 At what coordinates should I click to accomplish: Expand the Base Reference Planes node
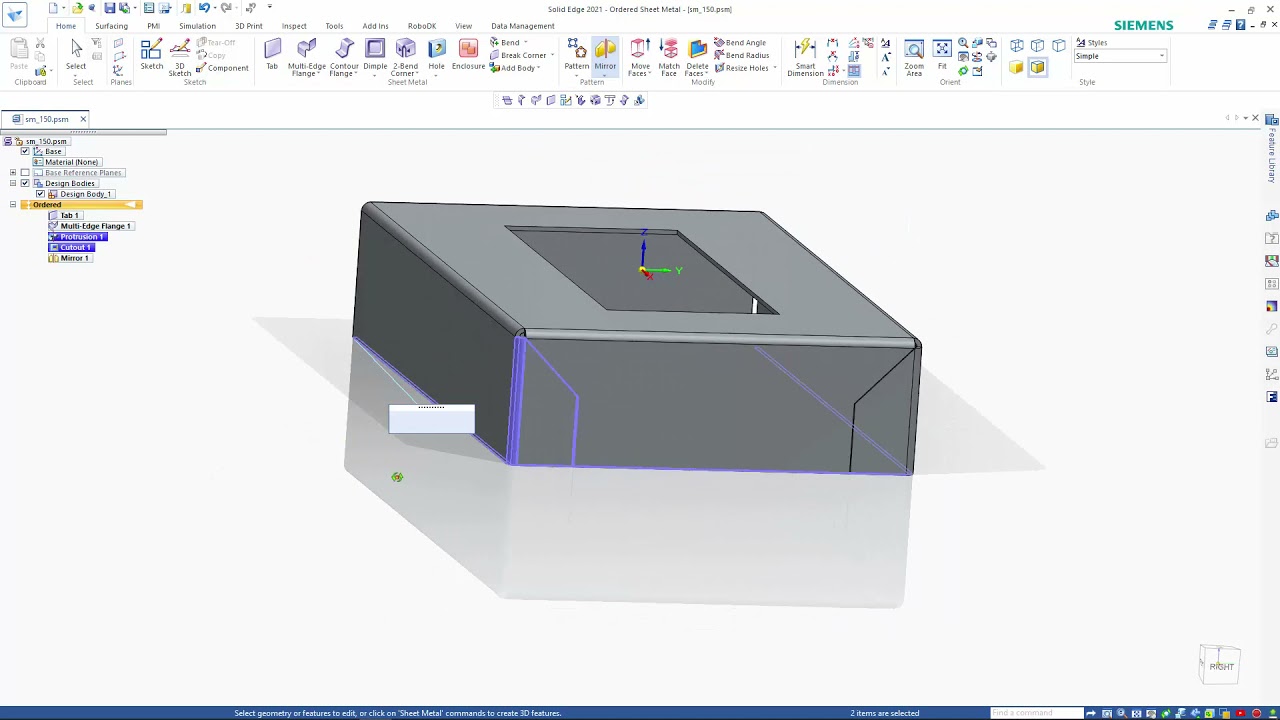(x=13, y=173)
